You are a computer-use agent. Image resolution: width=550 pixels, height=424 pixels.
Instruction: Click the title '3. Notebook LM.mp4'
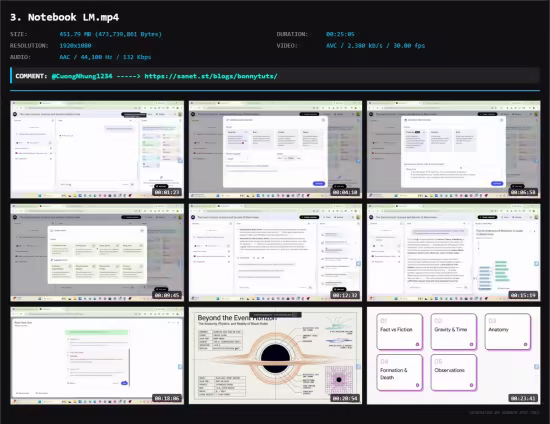[65, 17]
